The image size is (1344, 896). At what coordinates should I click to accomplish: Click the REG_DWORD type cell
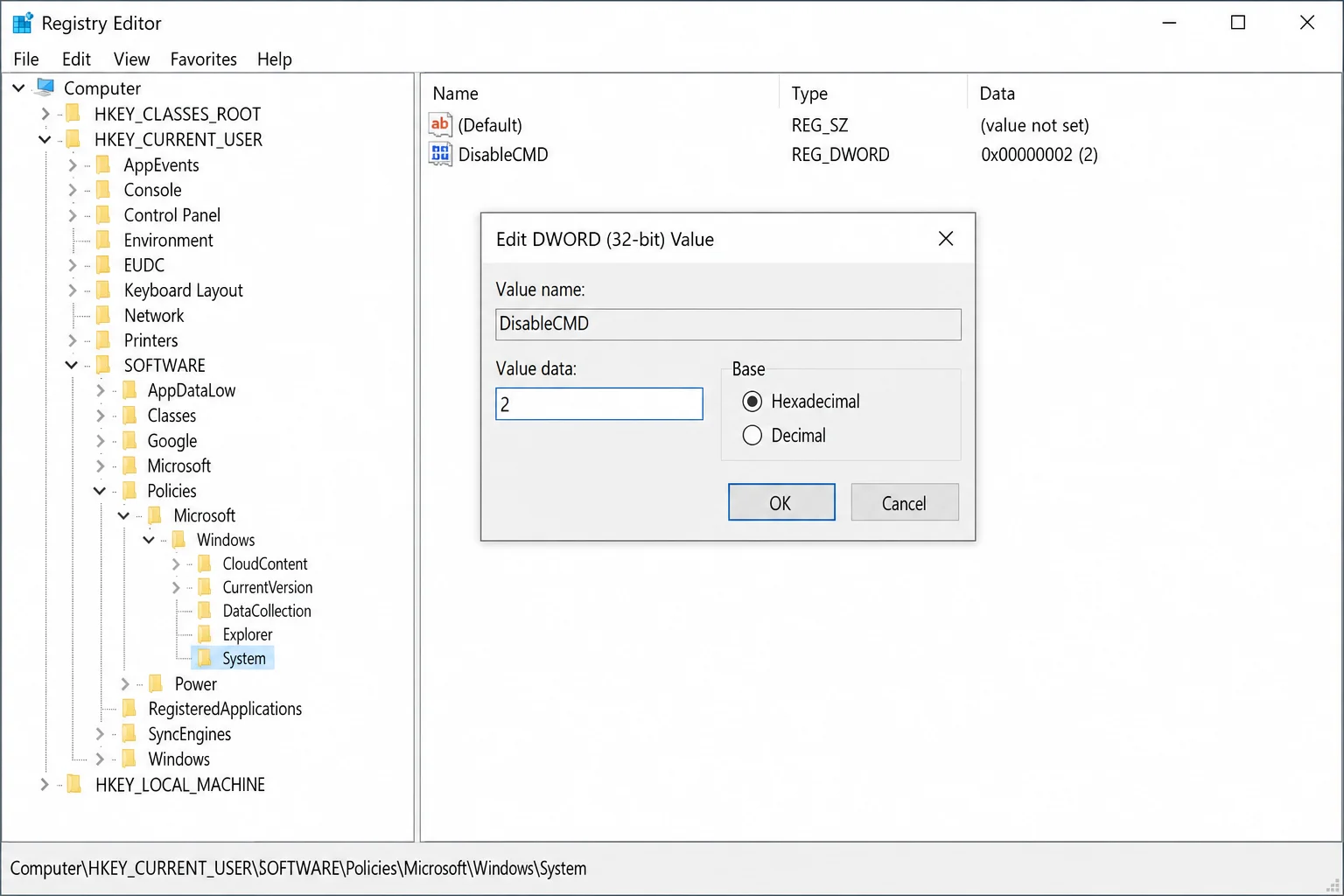pyautogui.click(x=840, y=155)
